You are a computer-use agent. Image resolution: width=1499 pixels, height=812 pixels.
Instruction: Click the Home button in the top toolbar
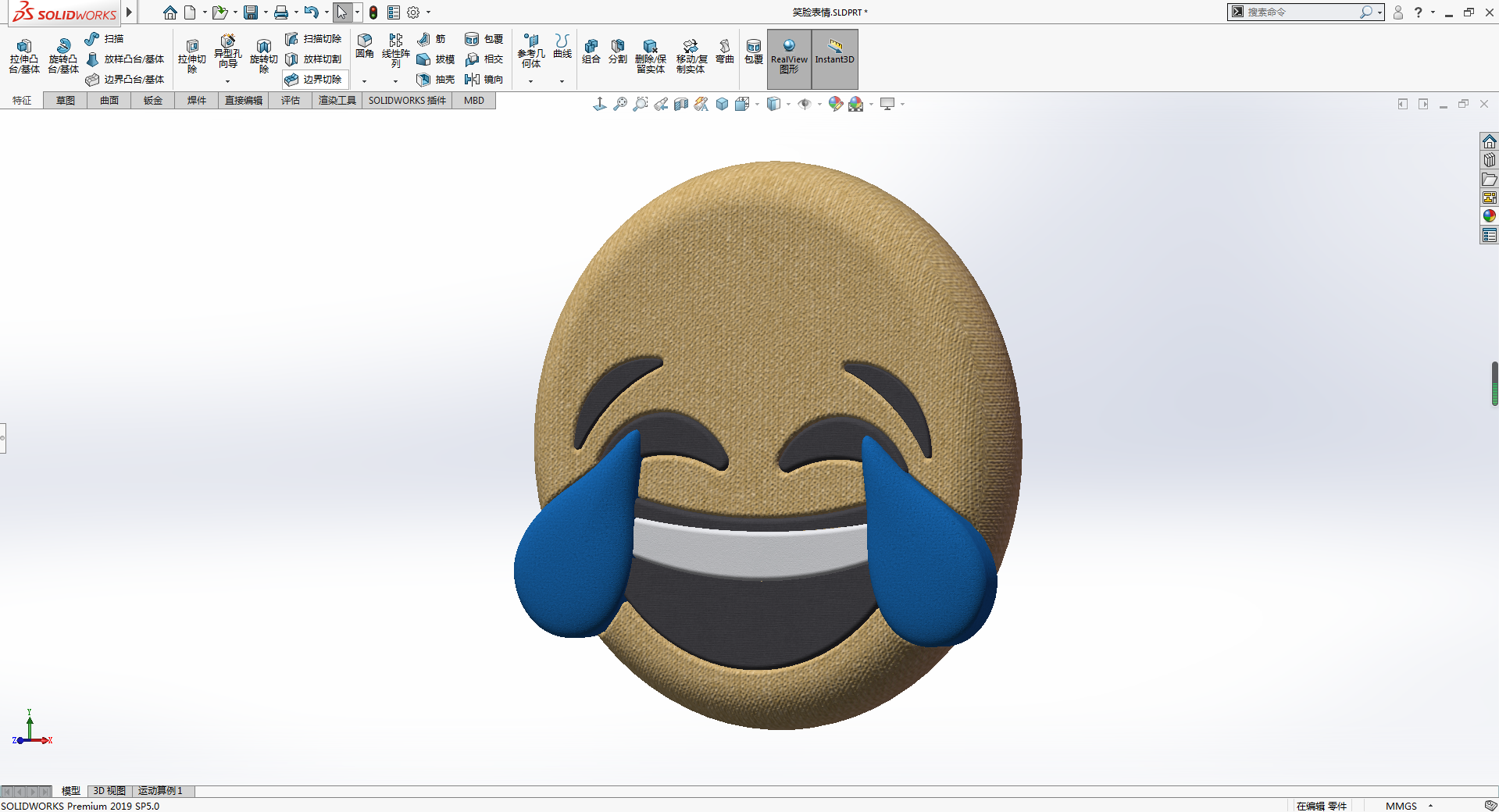point(170,12)
